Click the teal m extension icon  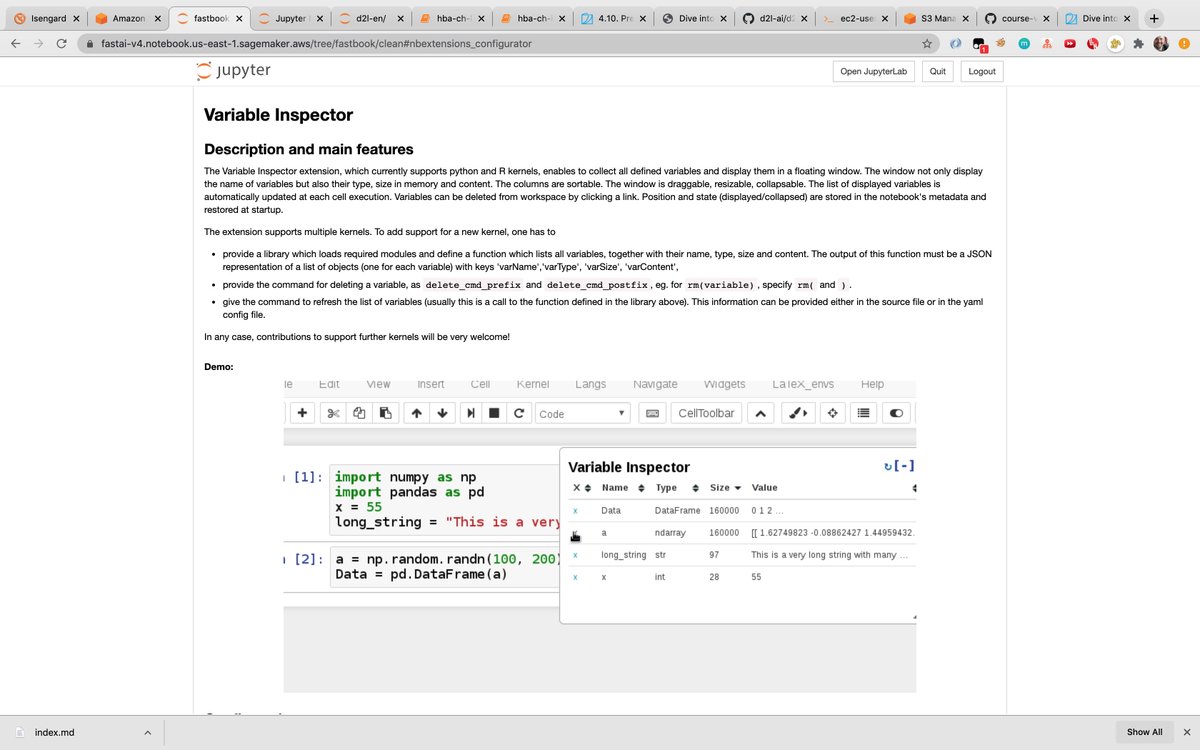(x=1024, y=43)
